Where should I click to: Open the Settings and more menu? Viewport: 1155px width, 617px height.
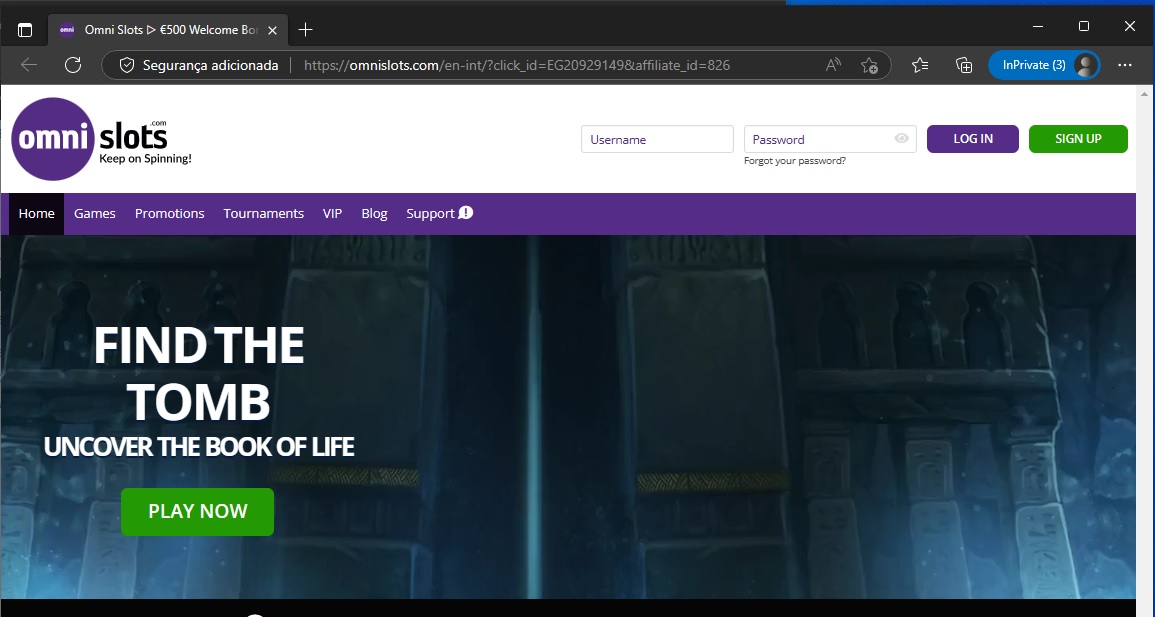tap(1125, 65)
